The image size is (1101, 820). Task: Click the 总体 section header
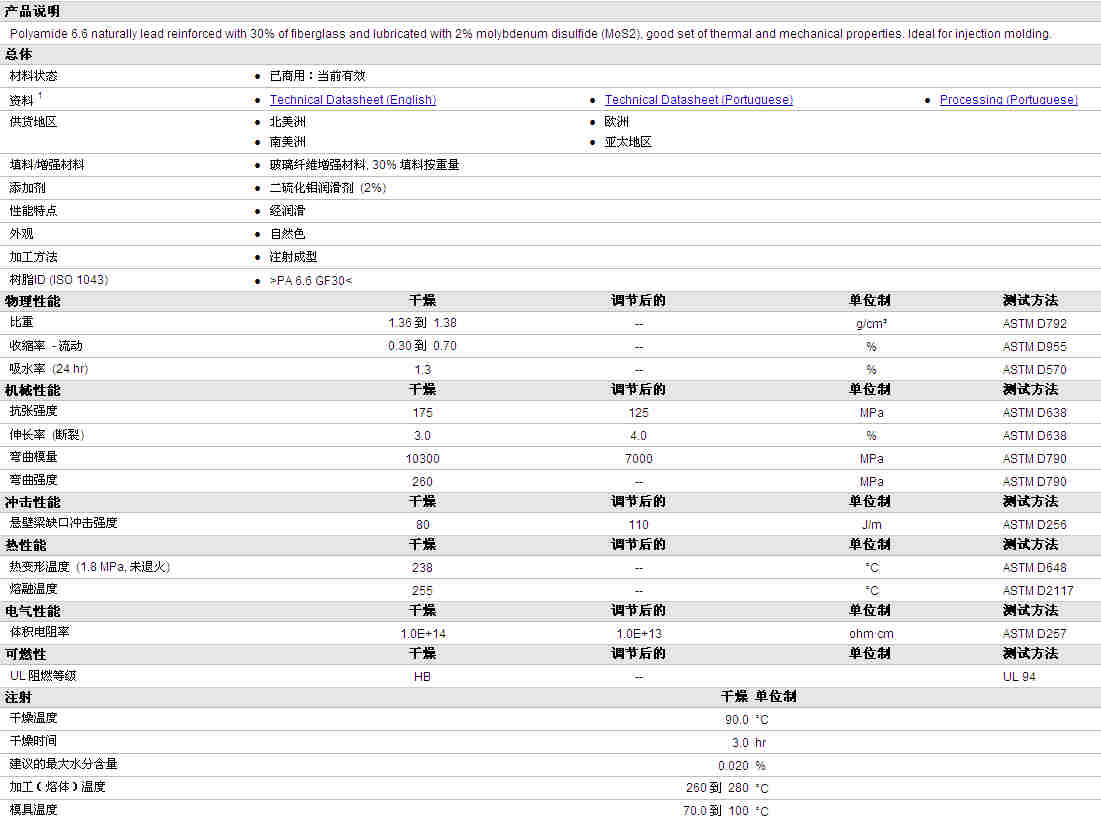tap(19, 54)
